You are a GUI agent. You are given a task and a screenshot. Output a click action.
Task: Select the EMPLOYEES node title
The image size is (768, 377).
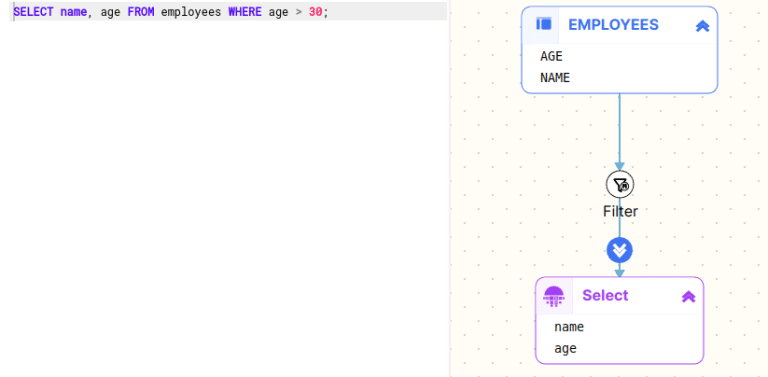click(x=613, y=24)
